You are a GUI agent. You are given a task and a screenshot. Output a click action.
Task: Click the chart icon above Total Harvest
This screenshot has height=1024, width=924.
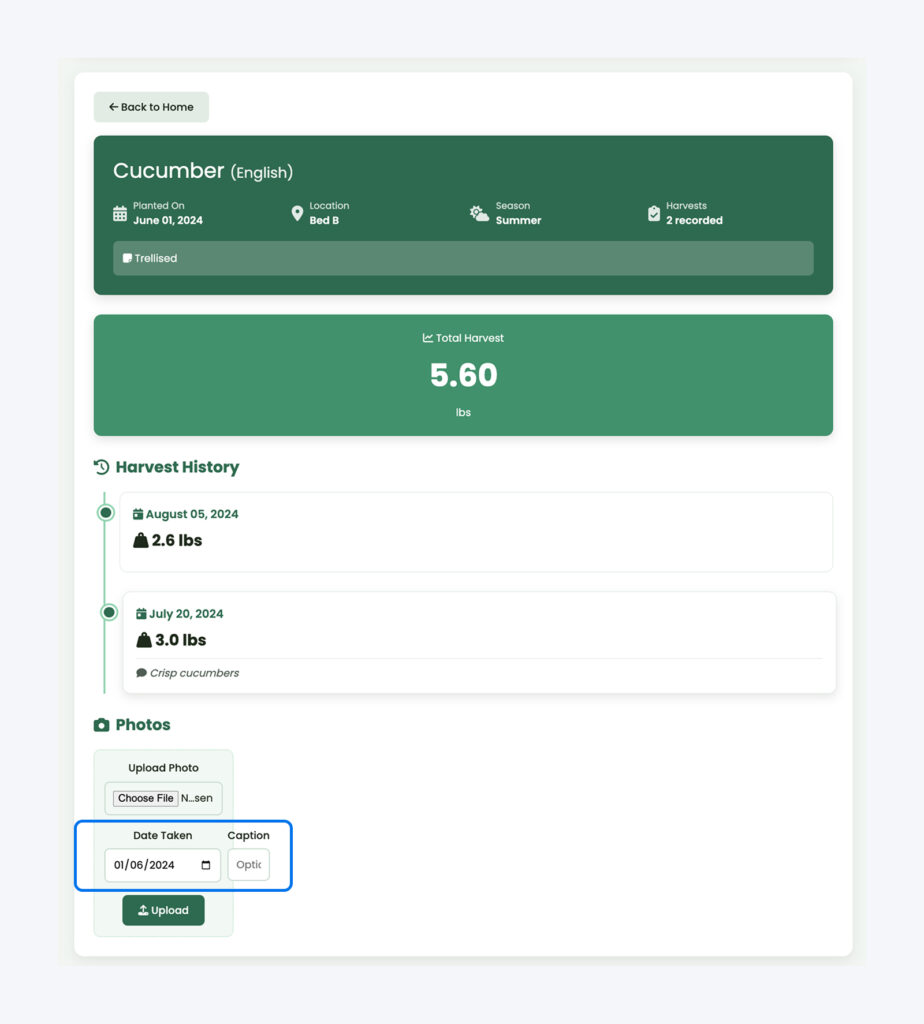(x=427, y=338)
